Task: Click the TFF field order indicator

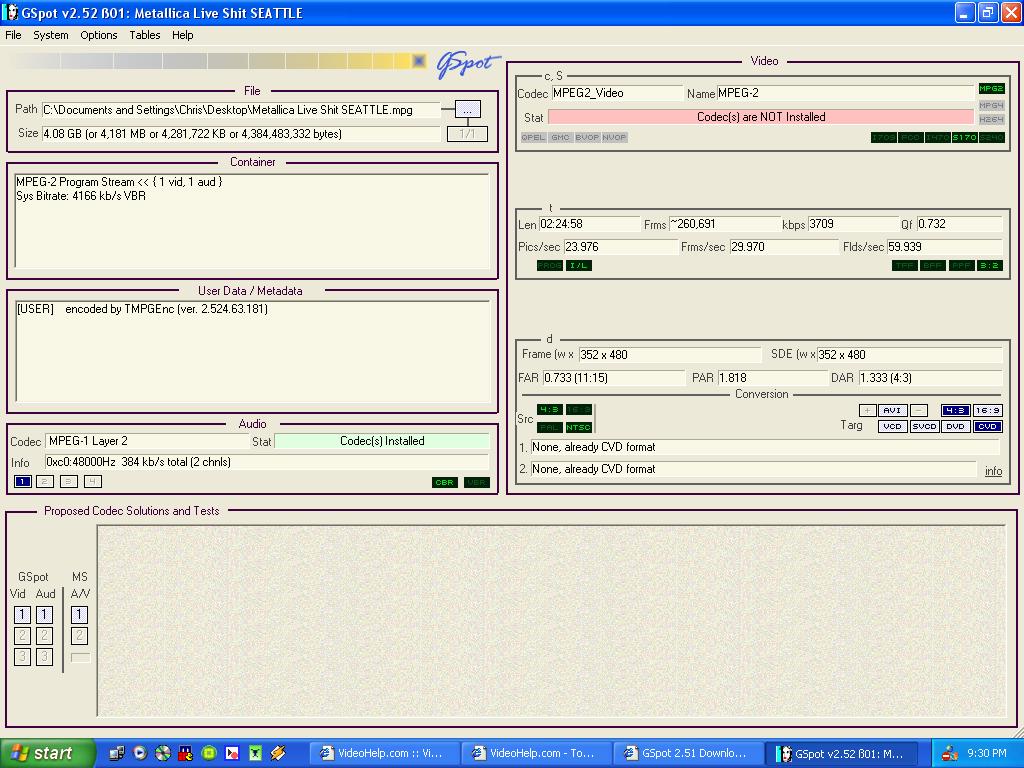Action: [x=904, y=266]
